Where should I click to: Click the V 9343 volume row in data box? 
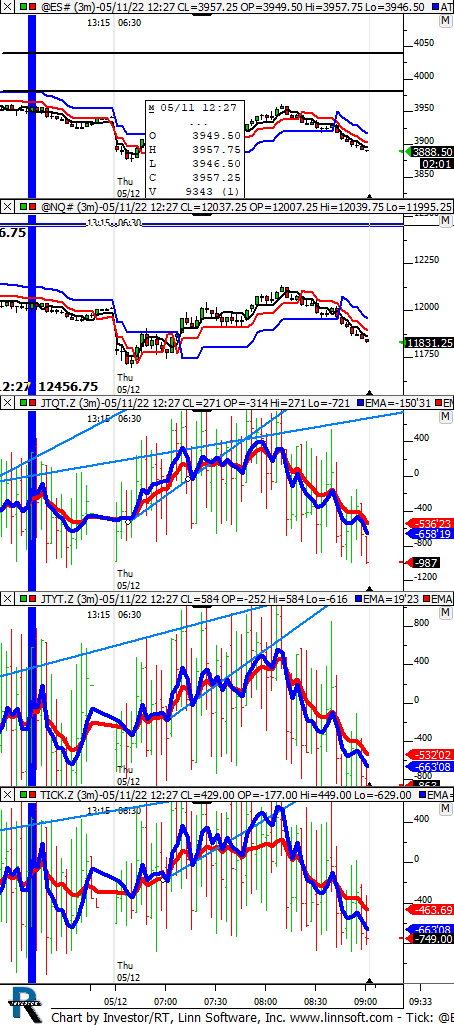pos(195,192)
